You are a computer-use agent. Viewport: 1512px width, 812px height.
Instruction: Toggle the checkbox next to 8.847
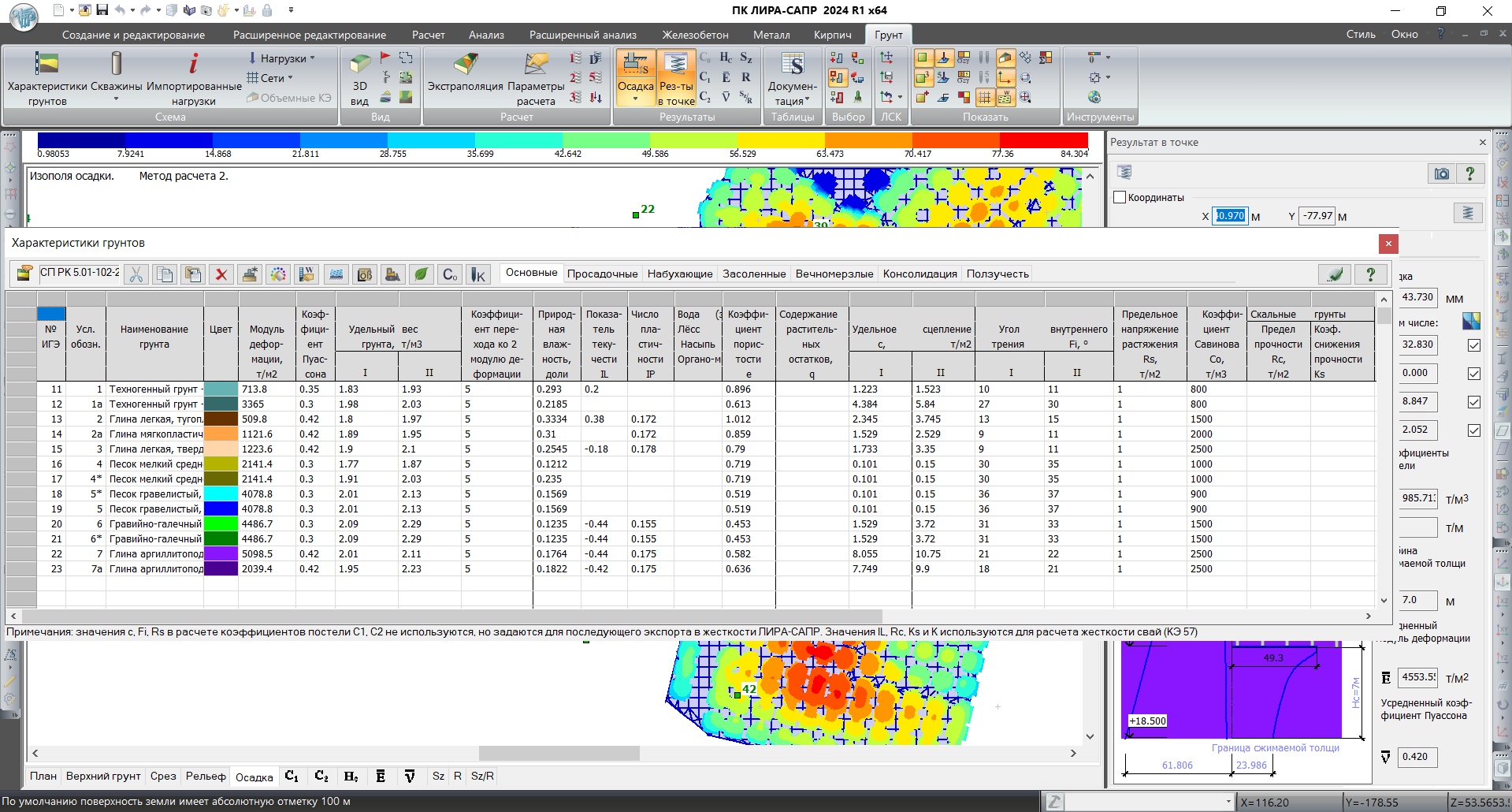pos(1473,402)
